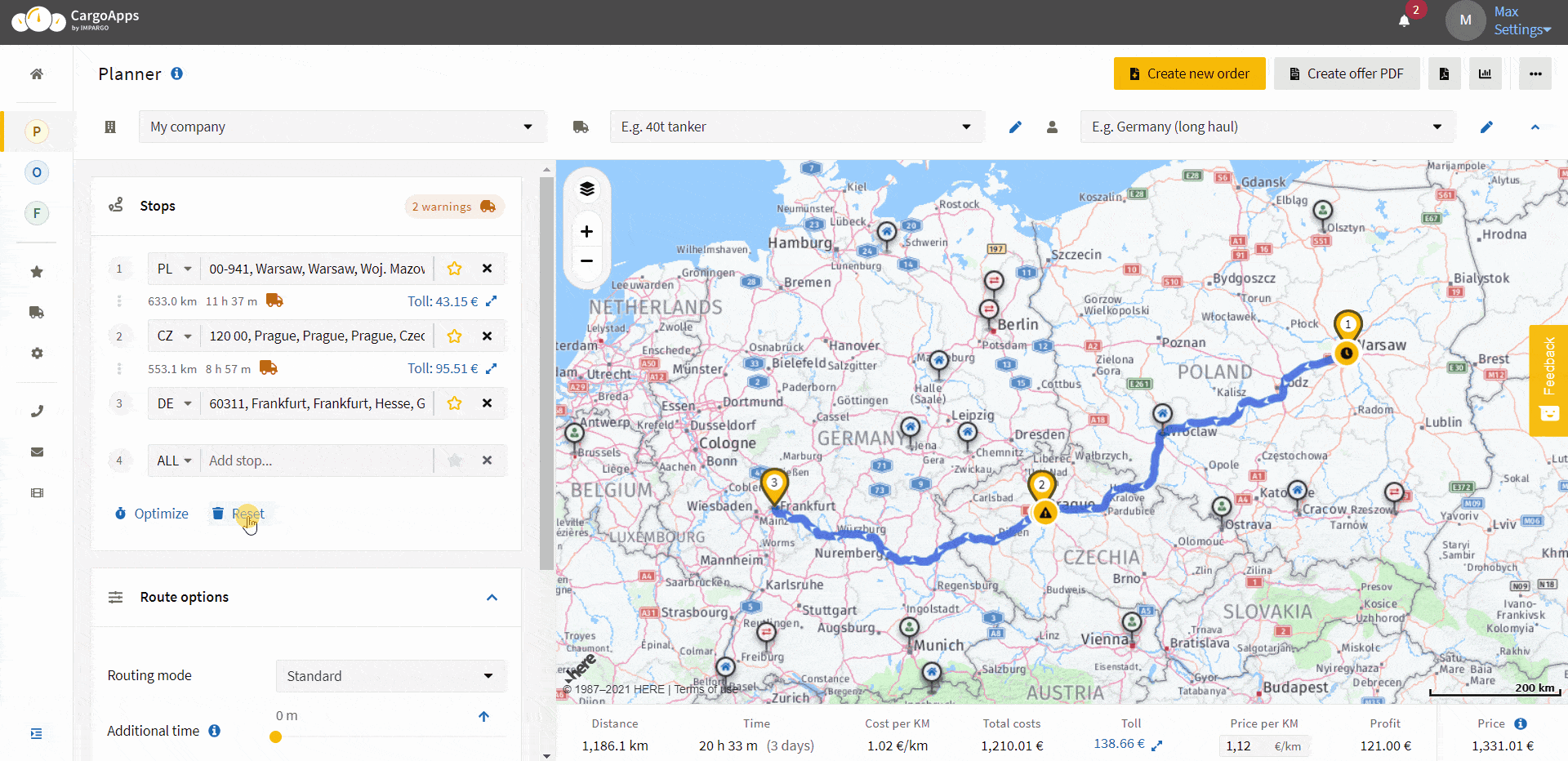Viewport: 1568px width, 761px height.
Task: Open the Home icon in the sidebar
Action: coord(36,73)
